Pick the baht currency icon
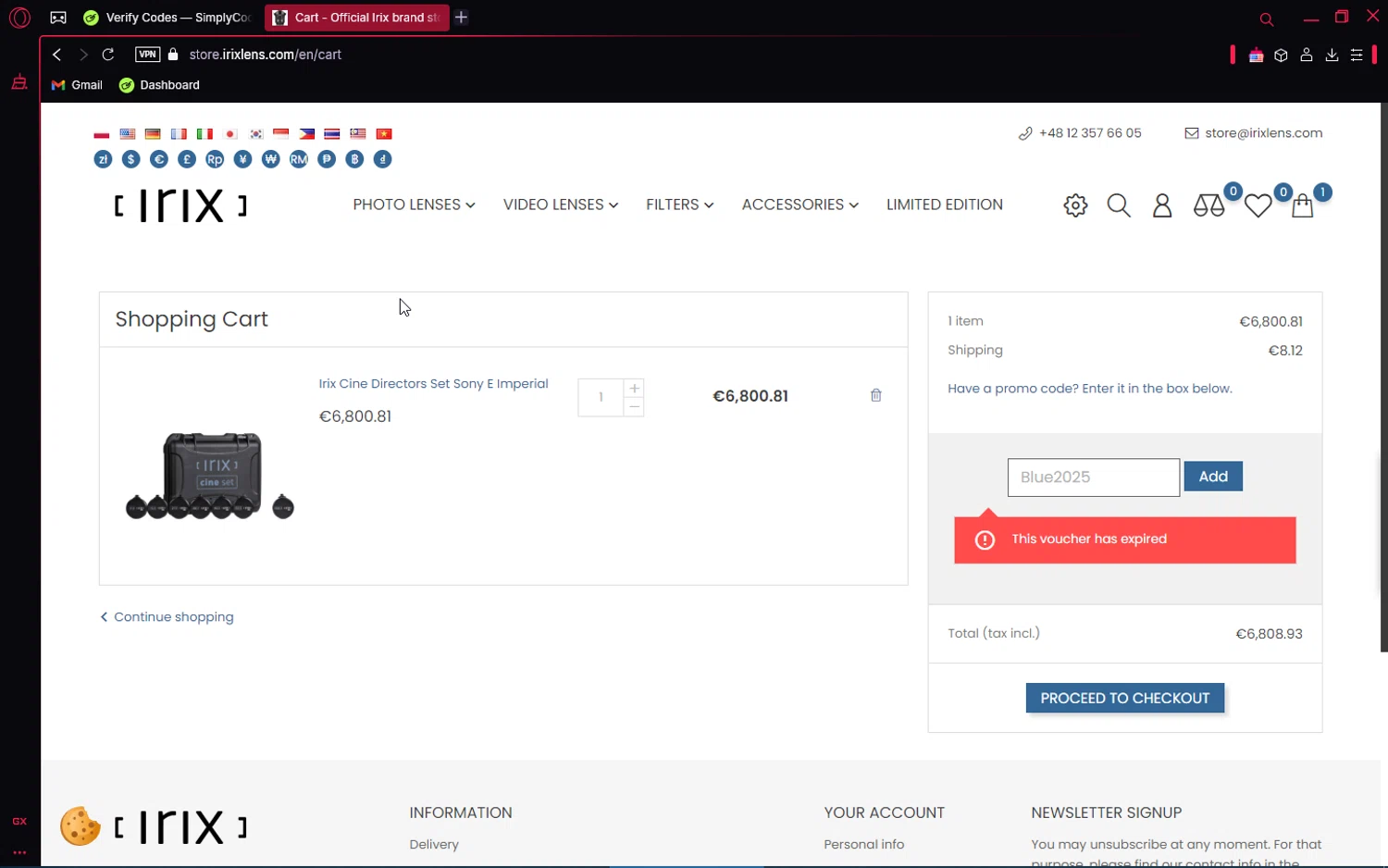 [354, 159]
